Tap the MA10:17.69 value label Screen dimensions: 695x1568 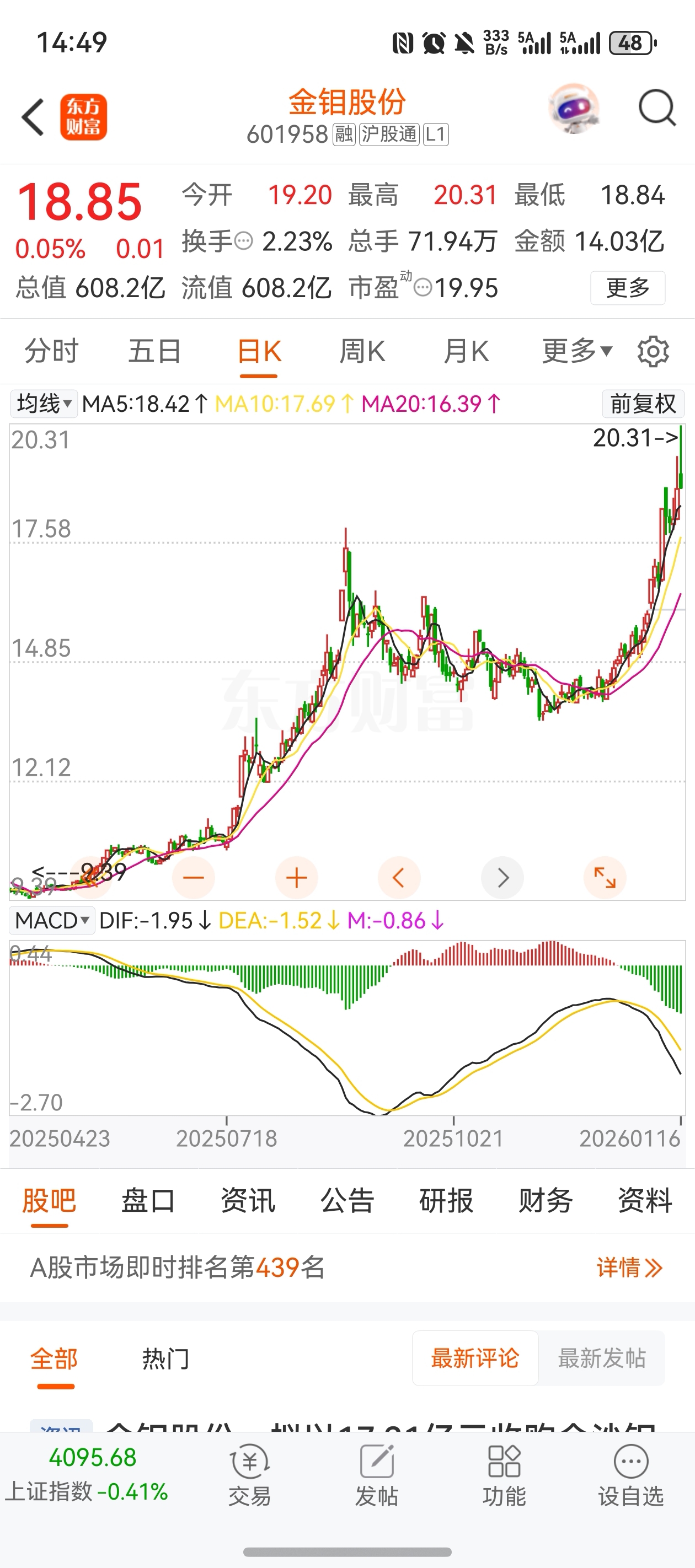pos(285,404)
